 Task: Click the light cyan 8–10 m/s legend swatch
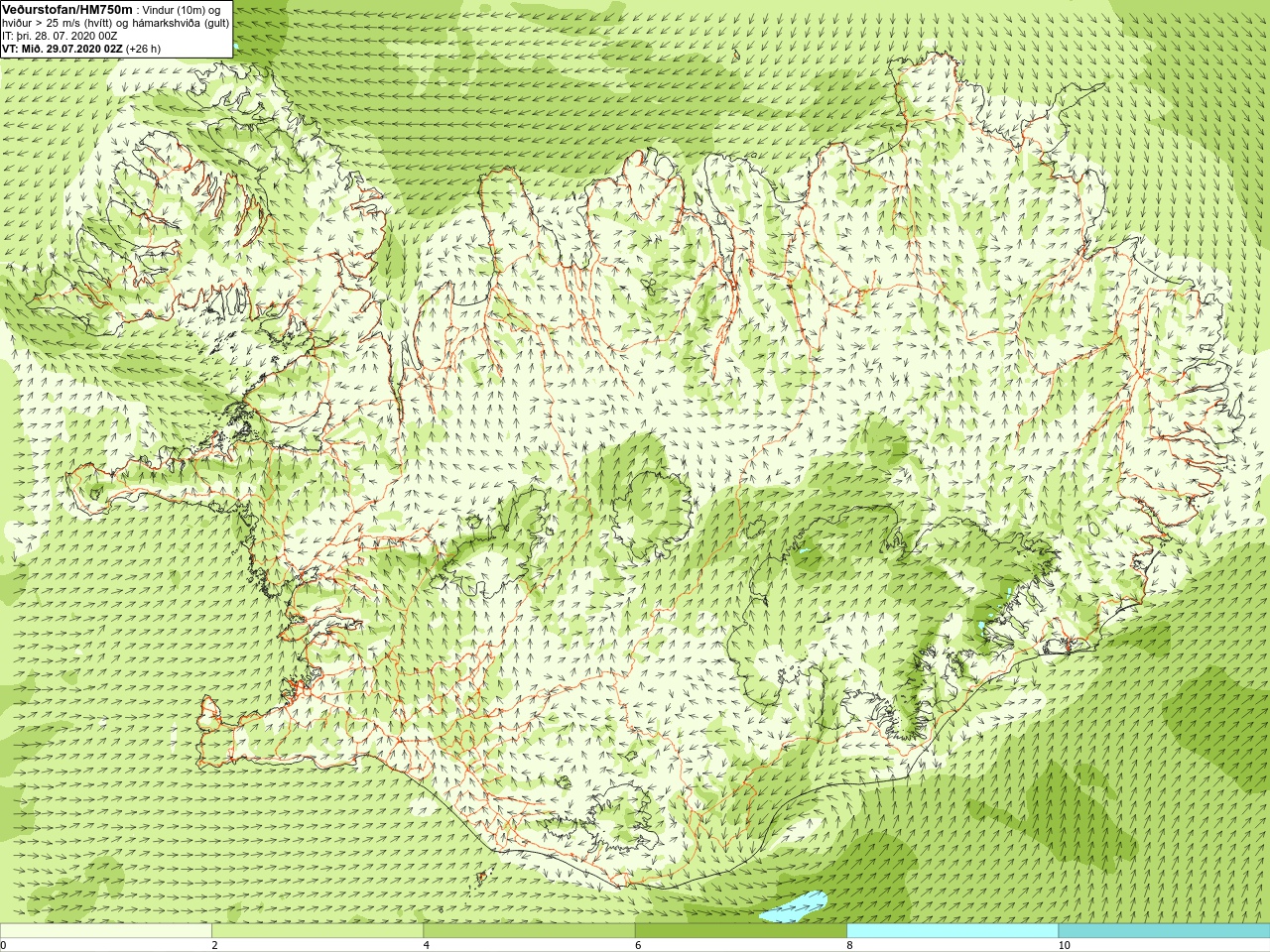point(952,931)
